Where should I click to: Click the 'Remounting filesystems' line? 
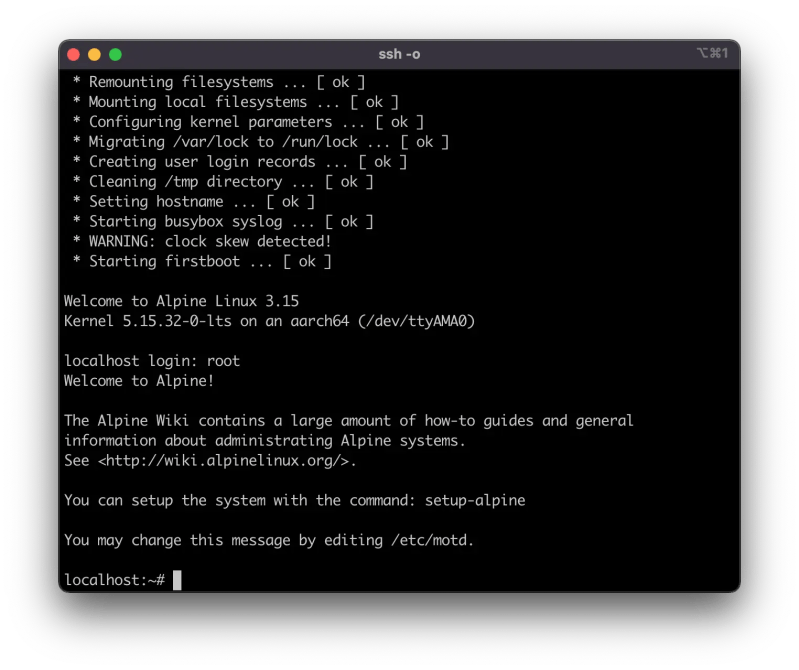click(x=219, y=82)
